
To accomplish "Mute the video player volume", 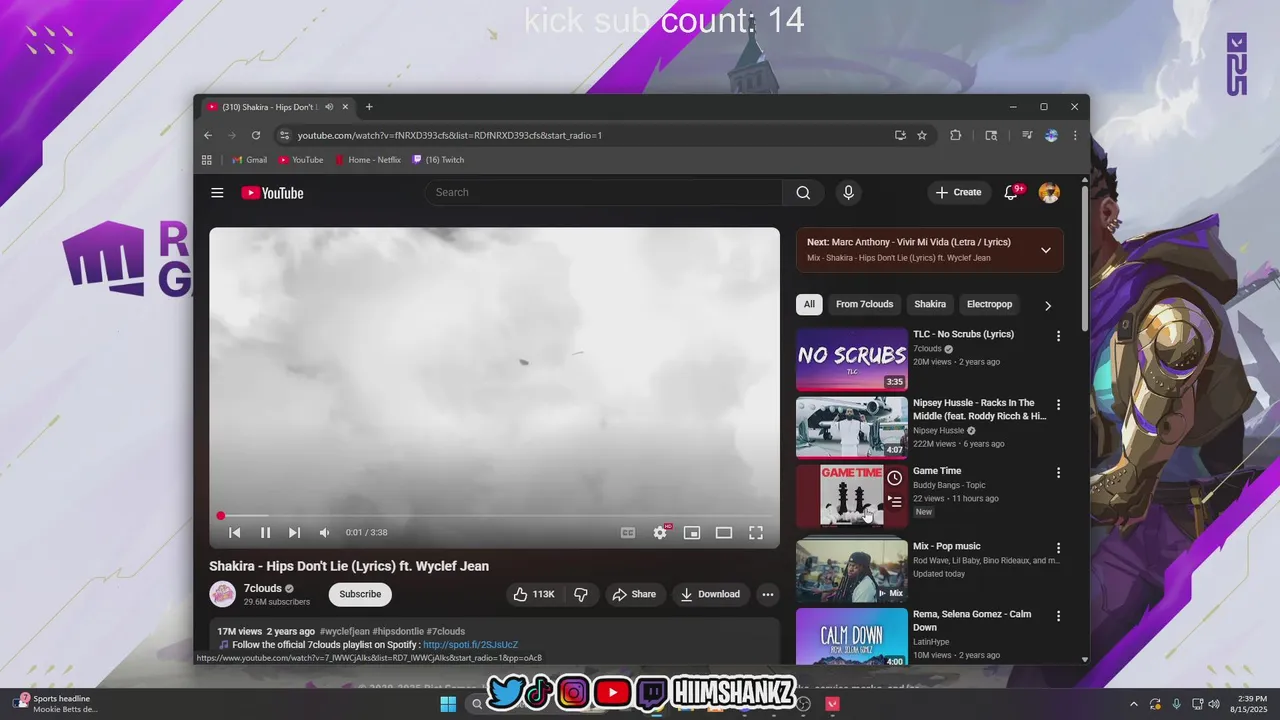I will pyautogui.click(x=324, y=533).
